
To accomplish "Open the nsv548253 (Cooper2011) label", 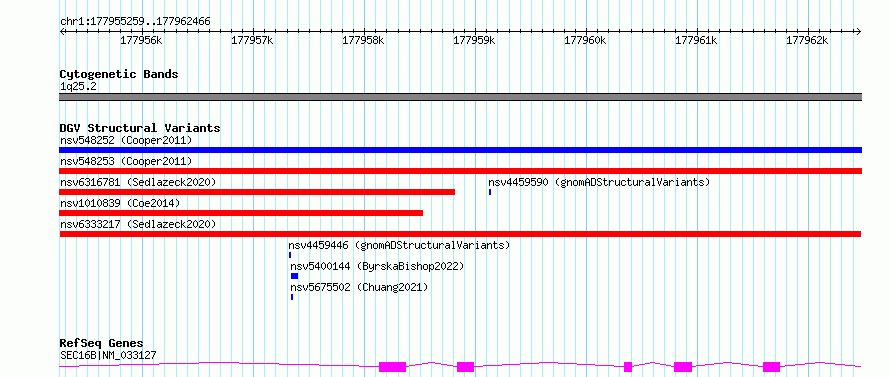I will coord(126,161).
